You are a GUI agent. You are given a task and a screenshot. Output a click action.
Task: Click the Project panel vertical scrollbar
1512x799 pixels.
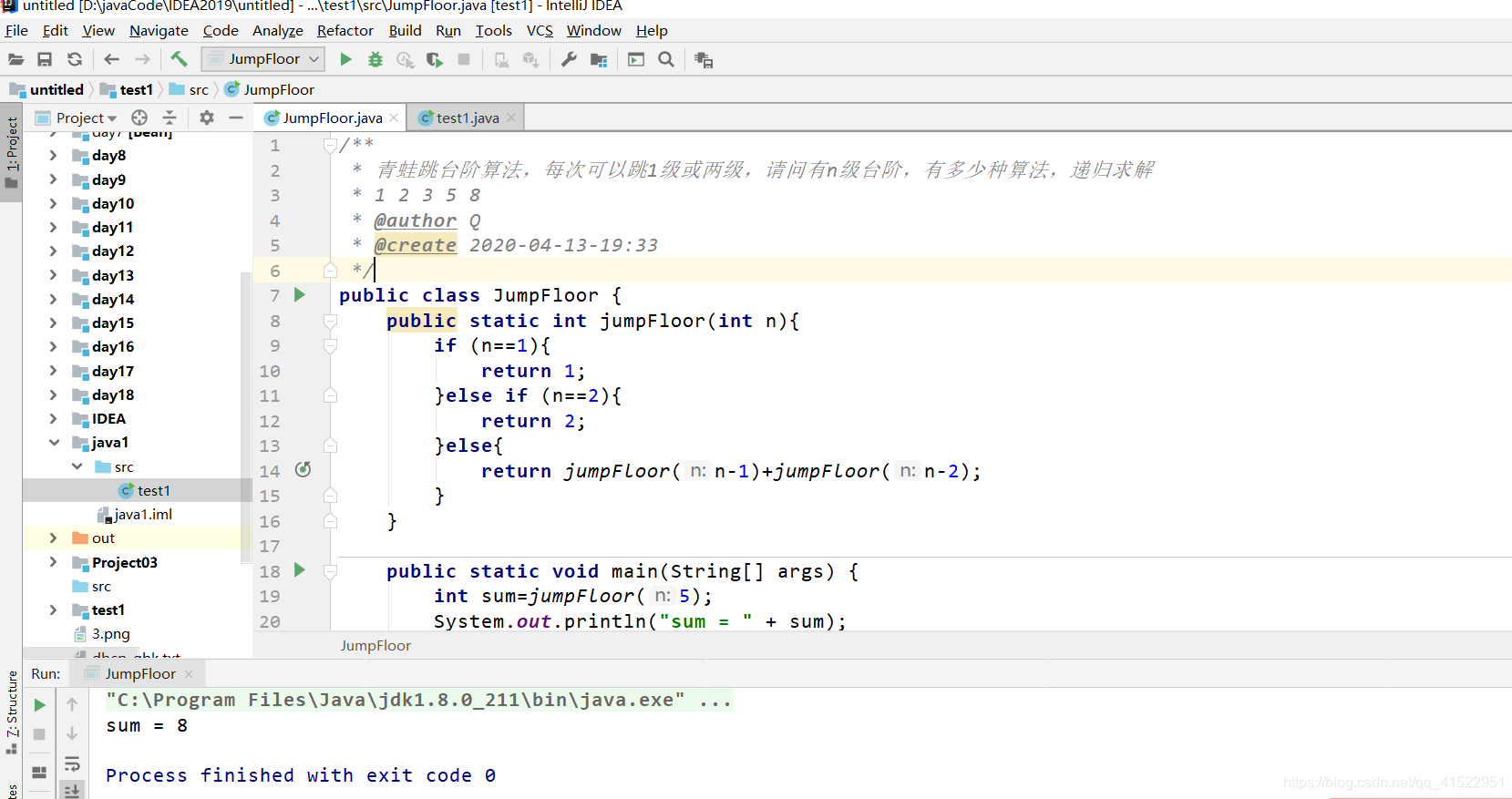pos(246,416)
